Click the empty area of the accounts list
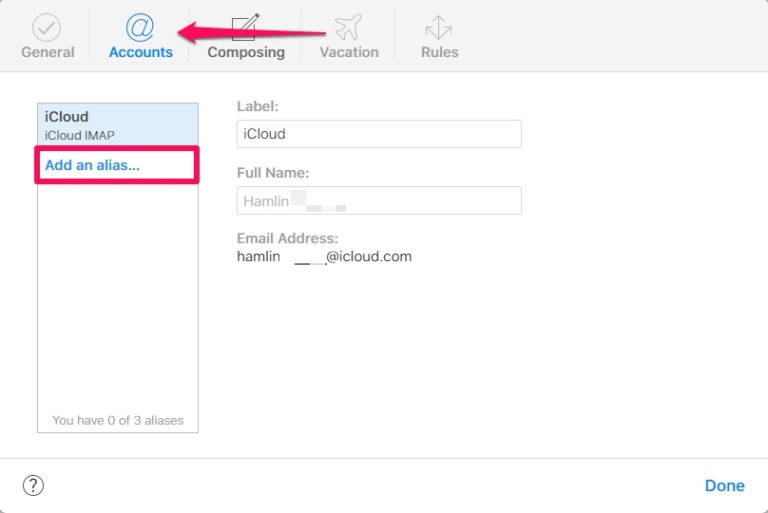Screen dimensions: 768x513 [117, 300]
